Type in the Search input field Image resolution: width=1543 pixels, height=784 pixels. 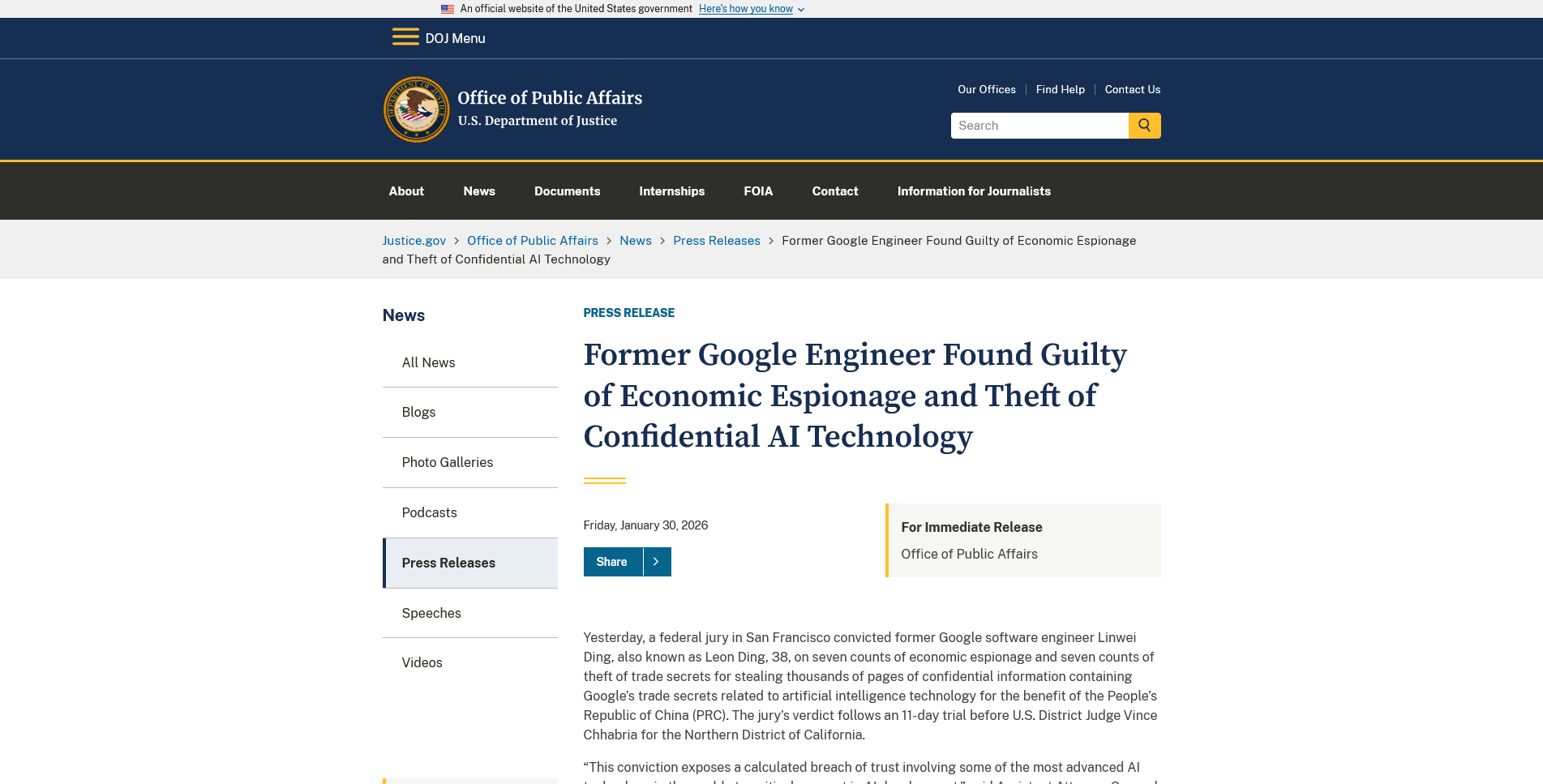click(1039, 126)
